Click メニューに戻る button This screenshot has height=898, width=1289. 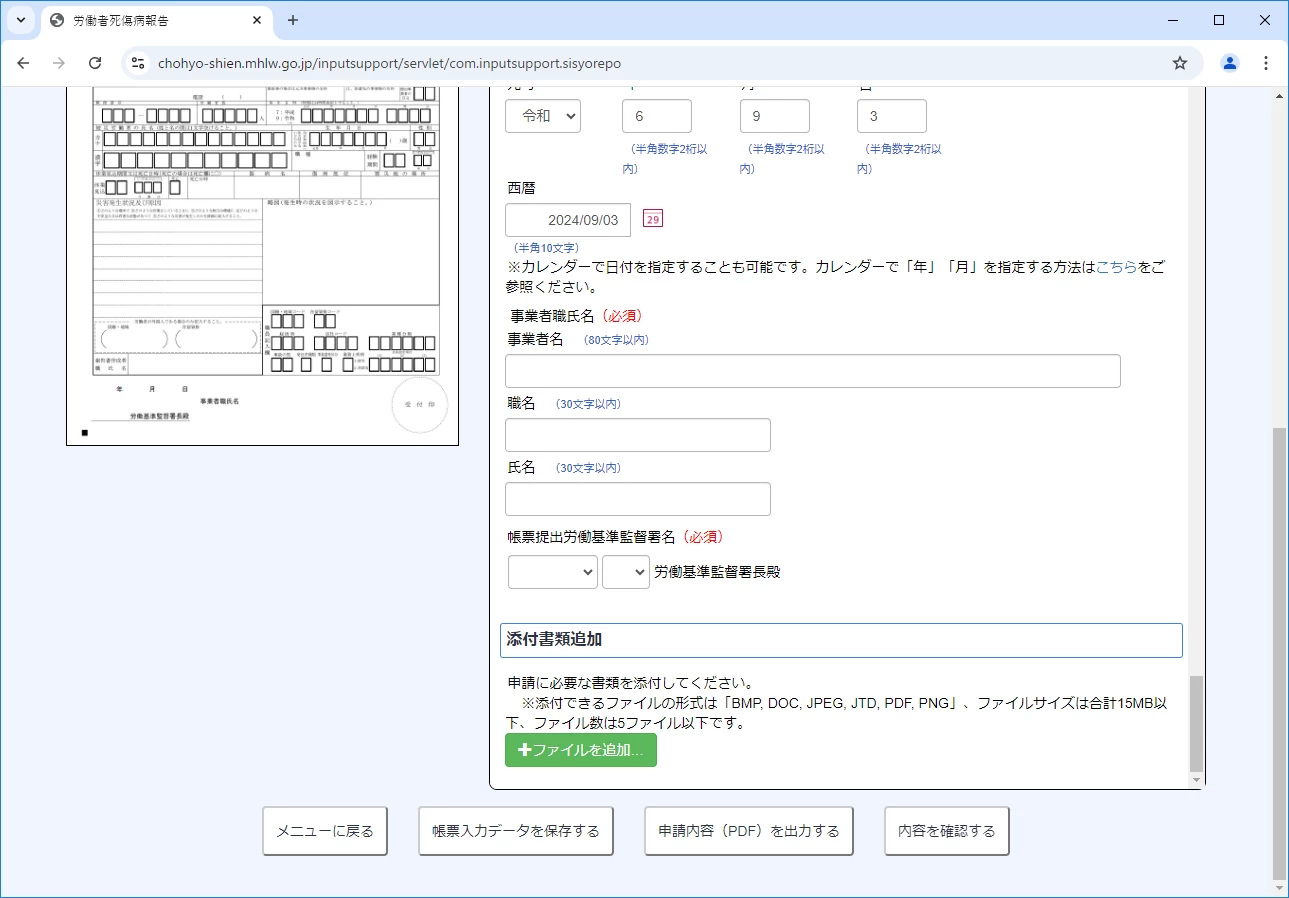[x=324, y=831]
